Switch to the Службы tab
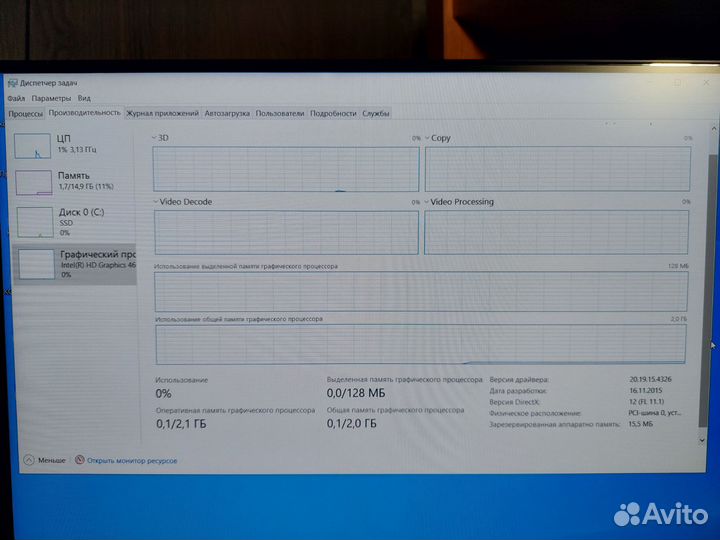 pos(376,114)
